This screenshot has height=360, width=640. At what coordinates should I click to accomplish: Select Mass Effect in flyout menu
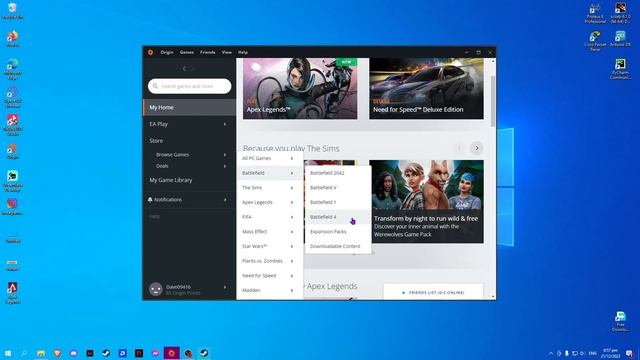(269, 231)
